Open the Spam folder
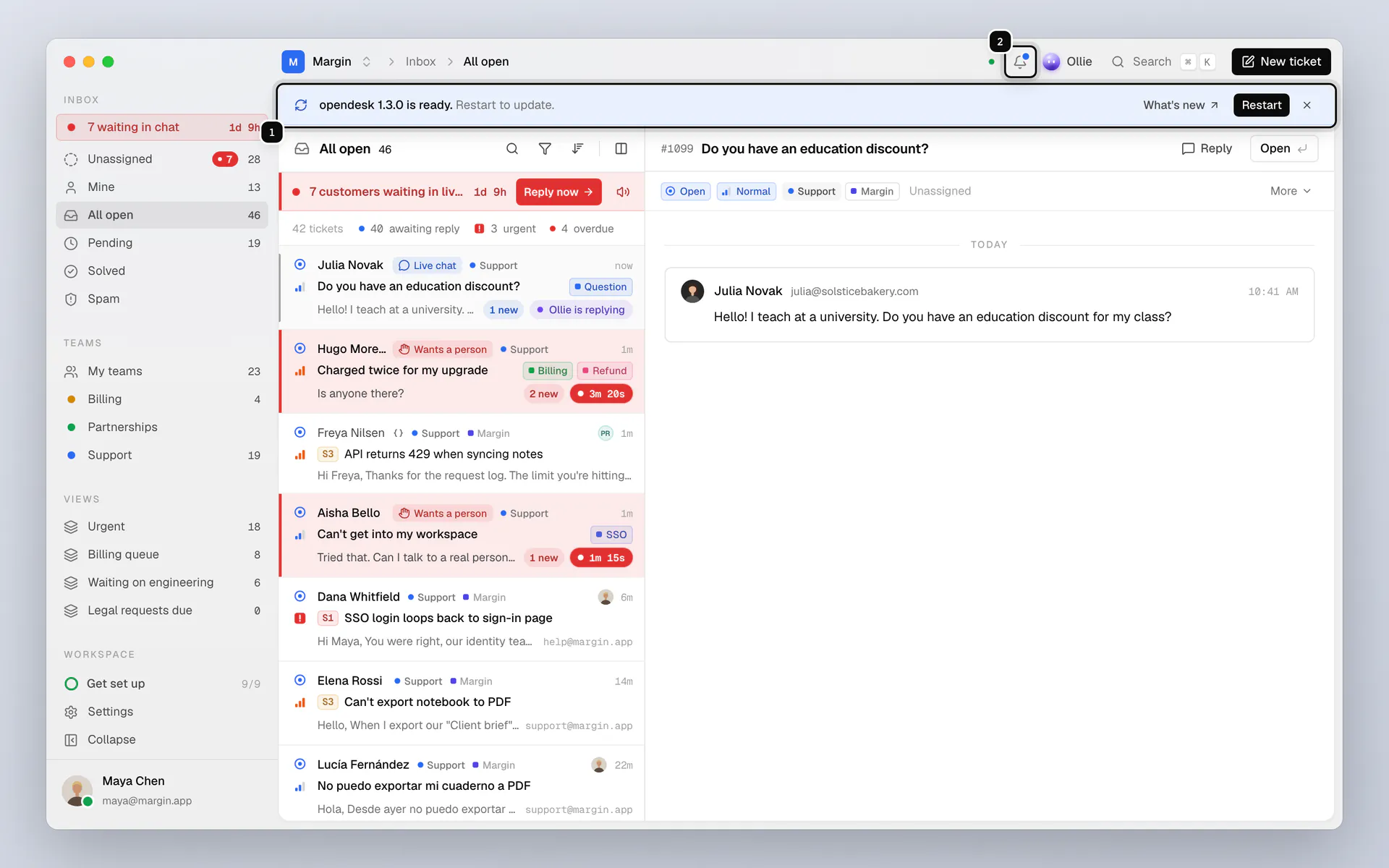This screenshot has height=868, width=1389. coord(162,299)
